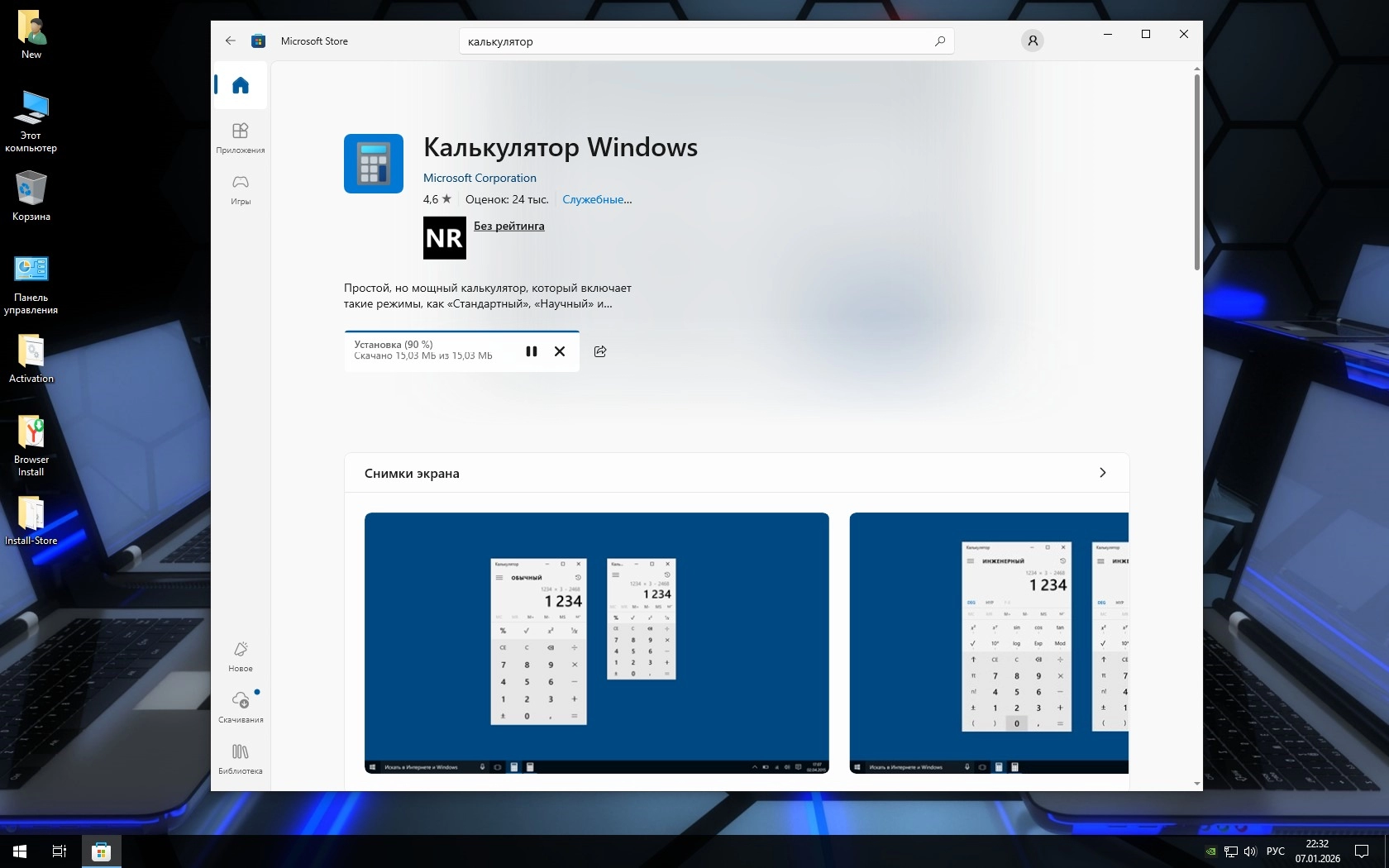
Task: Go back using the Store back arrow
Action: tap(231, 41)
